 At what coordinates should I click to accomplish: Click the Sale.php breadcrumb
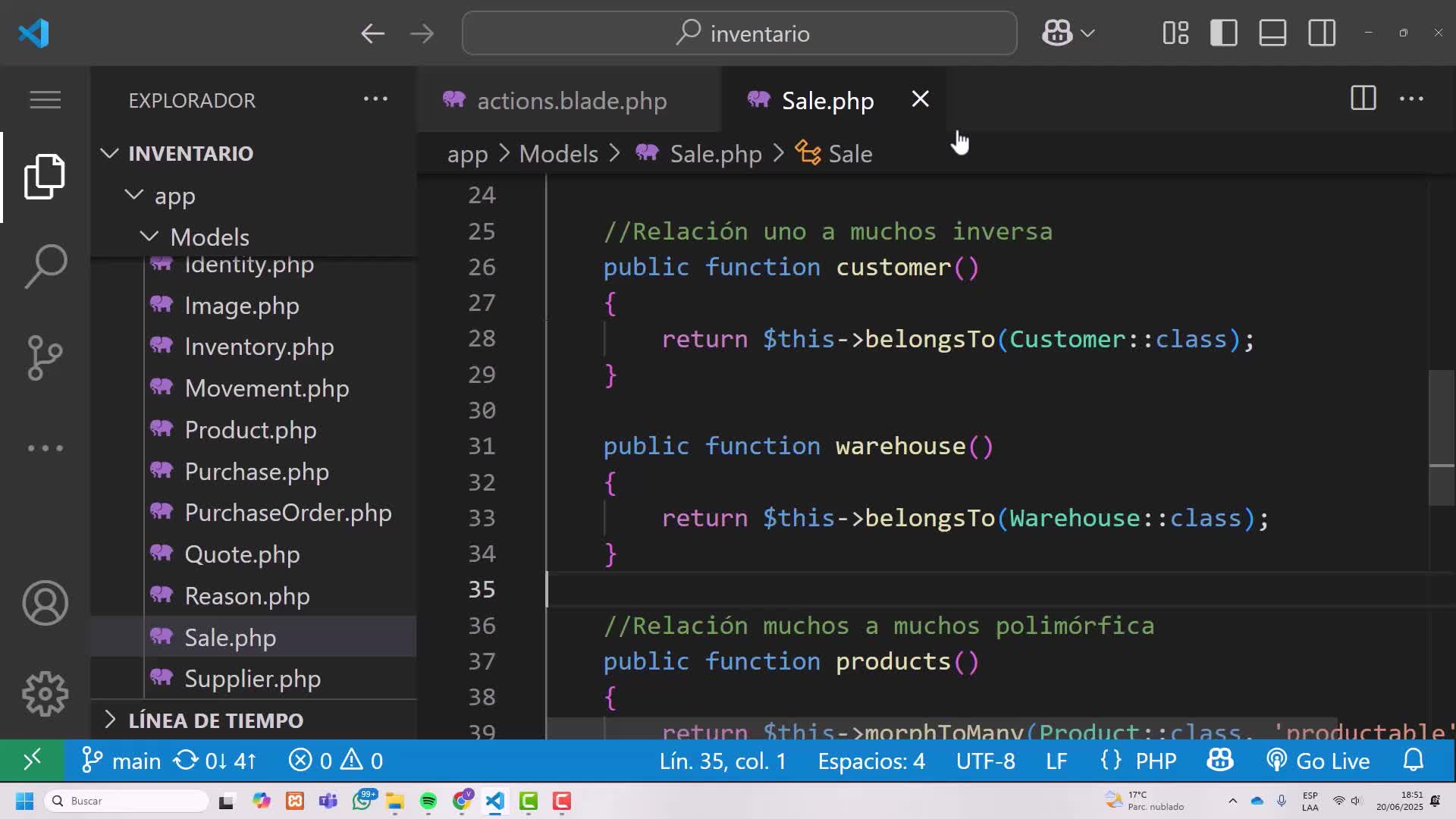[x=698, y=154]
